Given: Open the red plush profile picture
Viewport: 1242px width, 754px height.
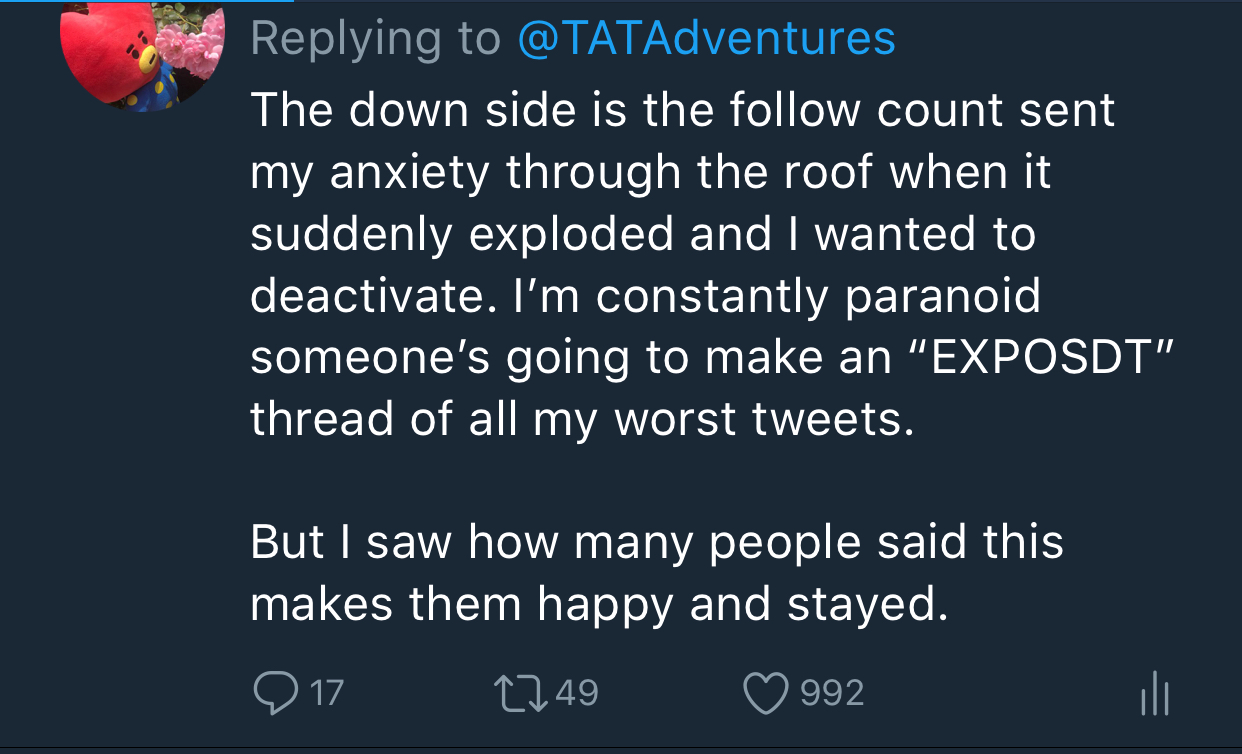Looking at the screenshot, I should [x=142, y=52].
